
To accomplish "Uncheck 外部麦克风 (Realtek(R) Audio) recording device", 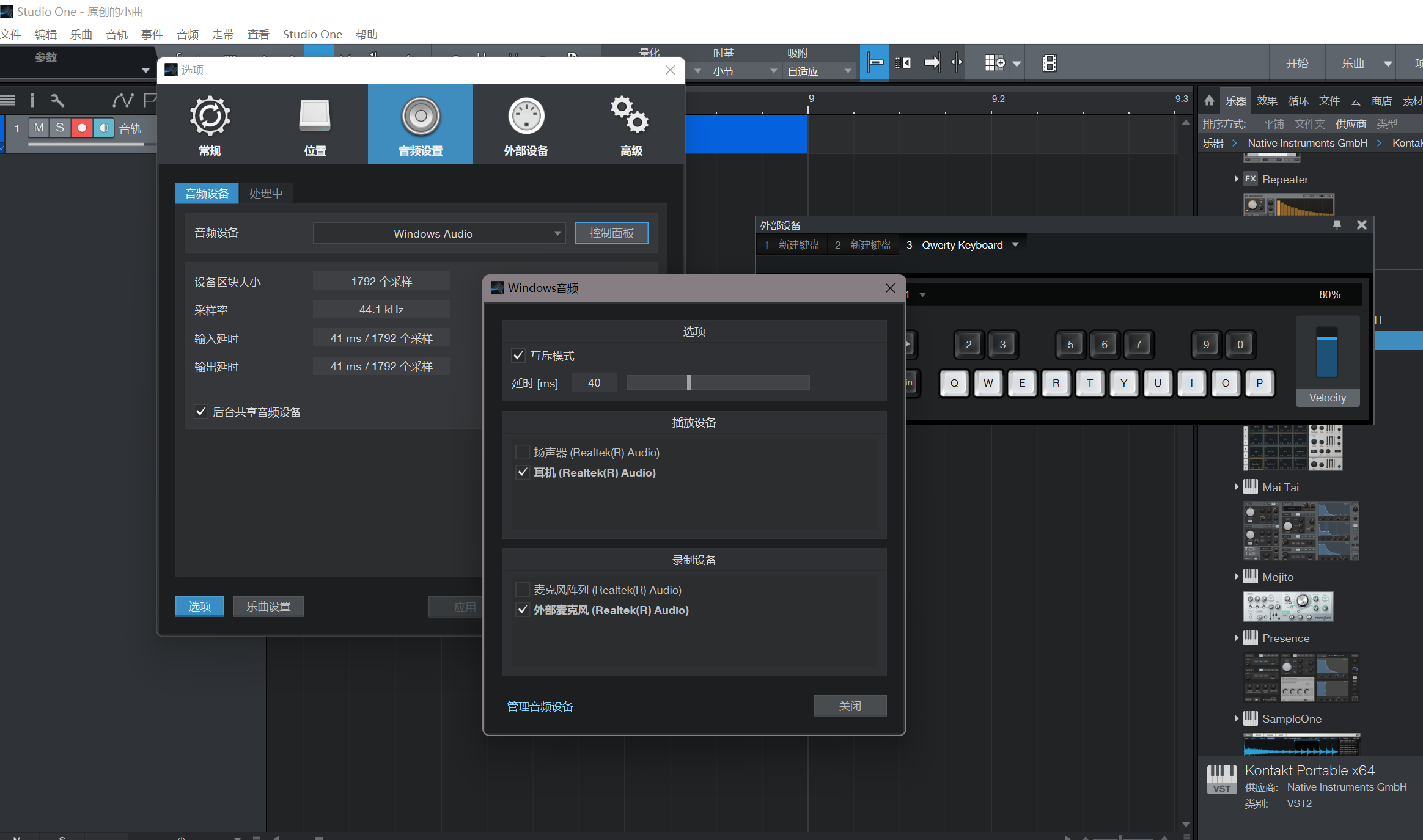I will (523, 610).
